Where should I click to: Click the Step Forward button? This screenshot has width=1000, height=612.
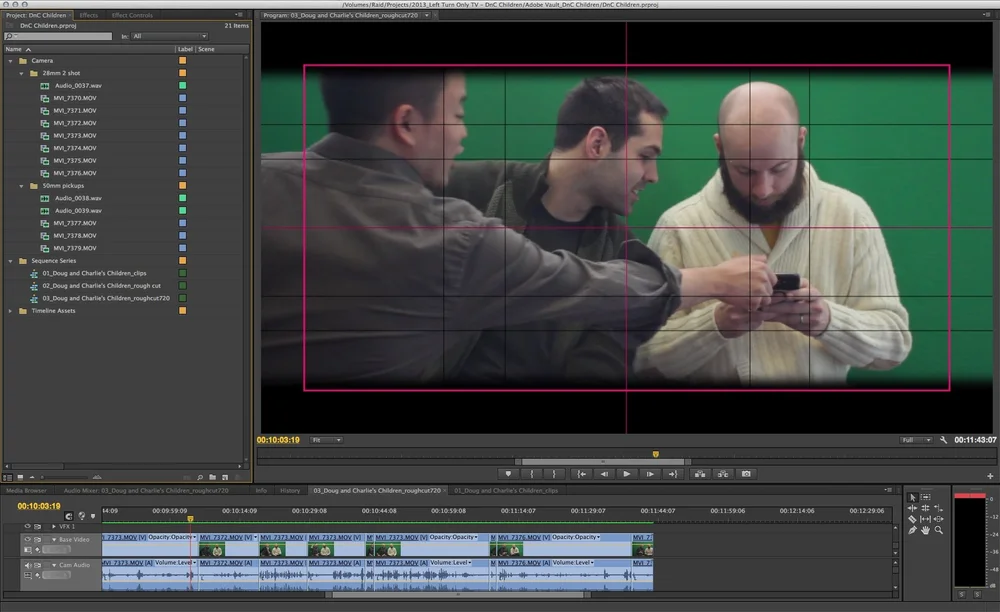(649, 474)
